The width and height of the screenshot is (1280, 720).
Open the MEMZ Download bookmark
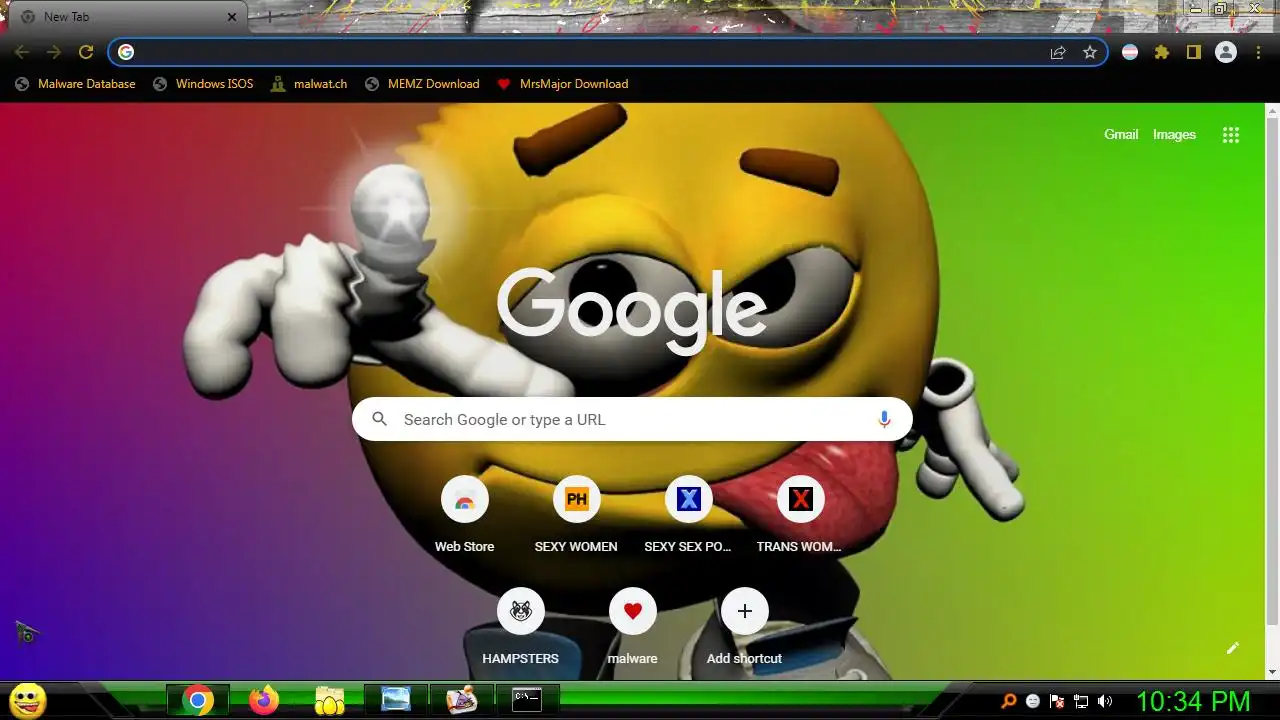click(422, 84)
